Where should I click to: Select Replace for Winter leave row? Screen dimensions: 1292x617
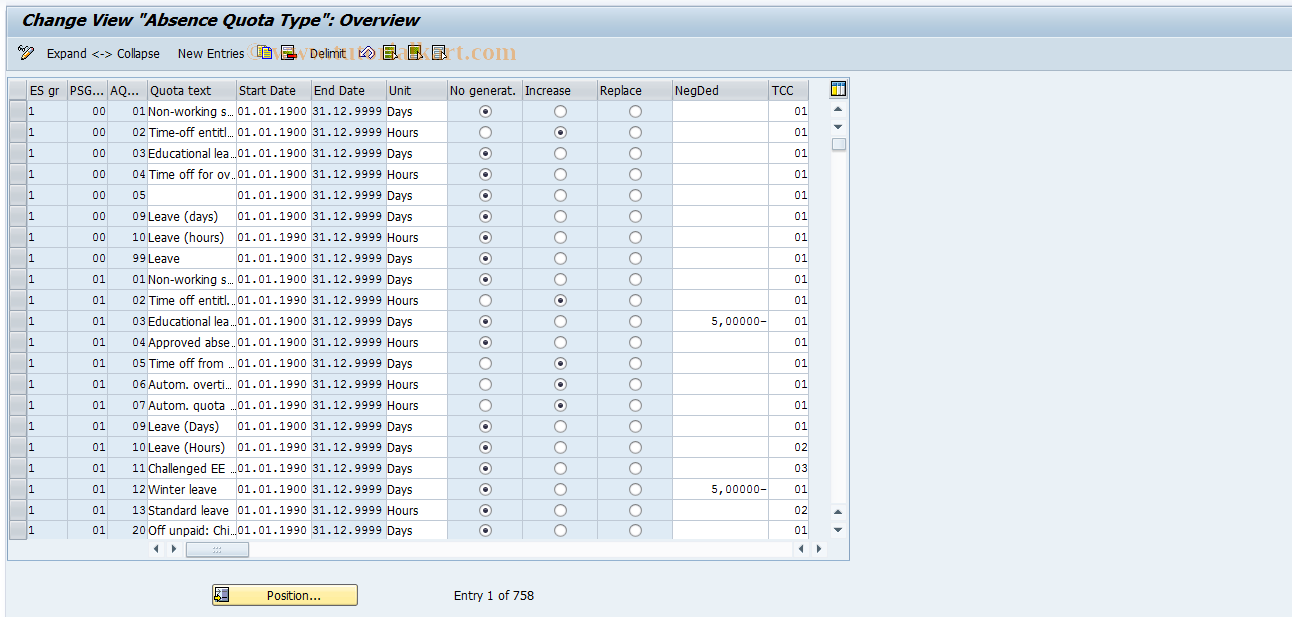(x=635, y=489)
